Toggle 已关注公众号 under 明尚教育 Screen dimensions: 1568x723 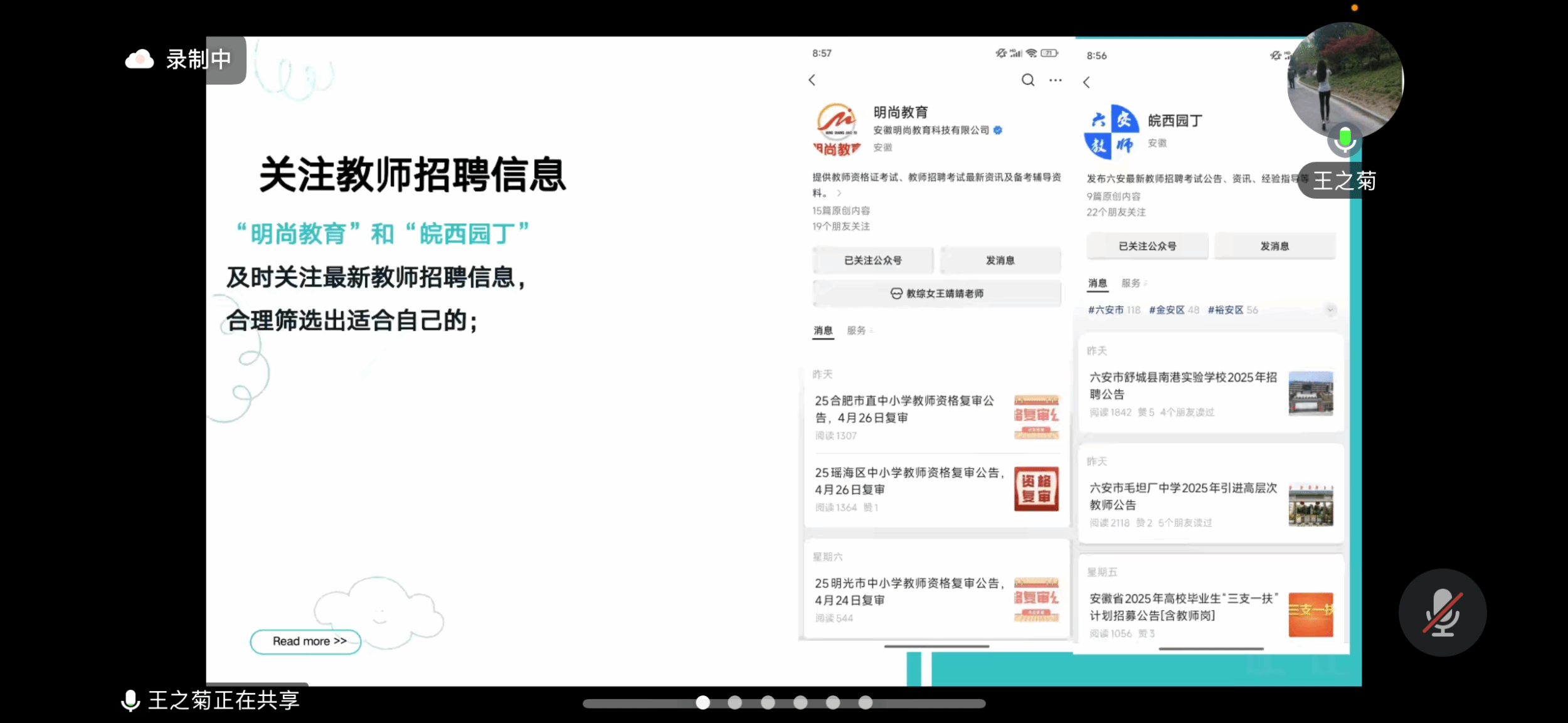pos(872,260)
